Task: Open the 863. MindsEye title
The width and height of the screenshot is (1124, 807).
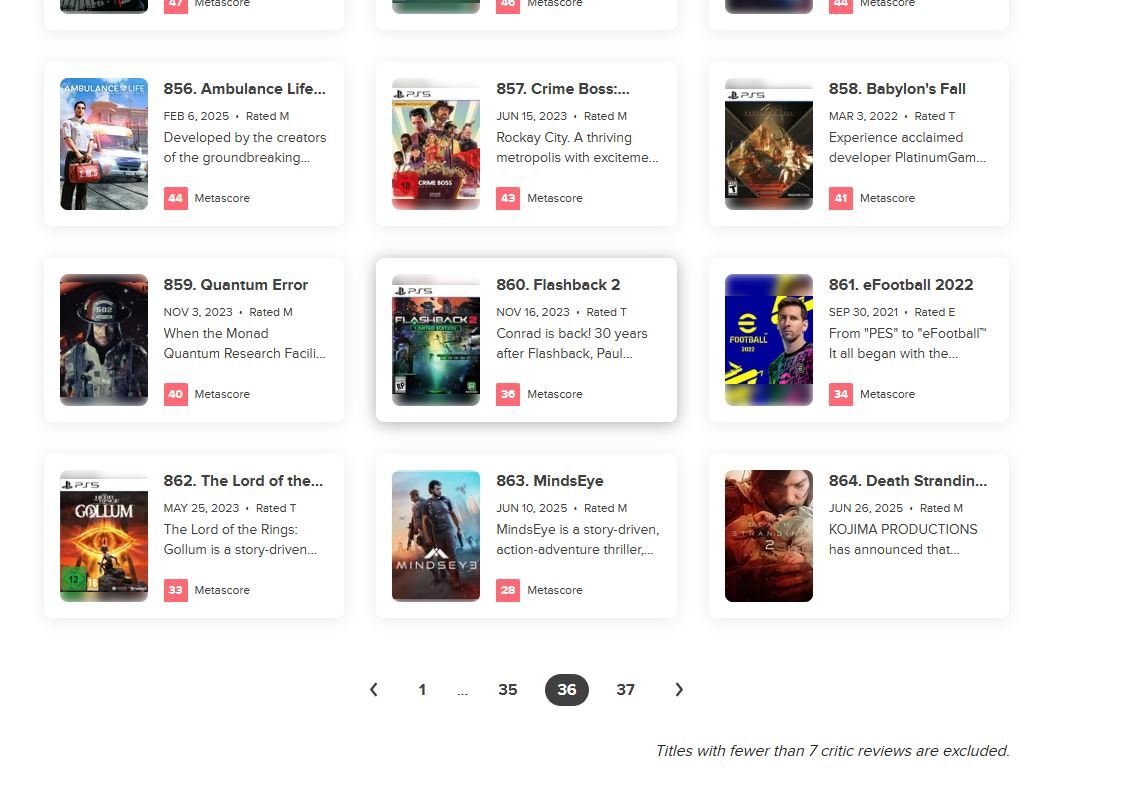Action: [x=550, y=481]
